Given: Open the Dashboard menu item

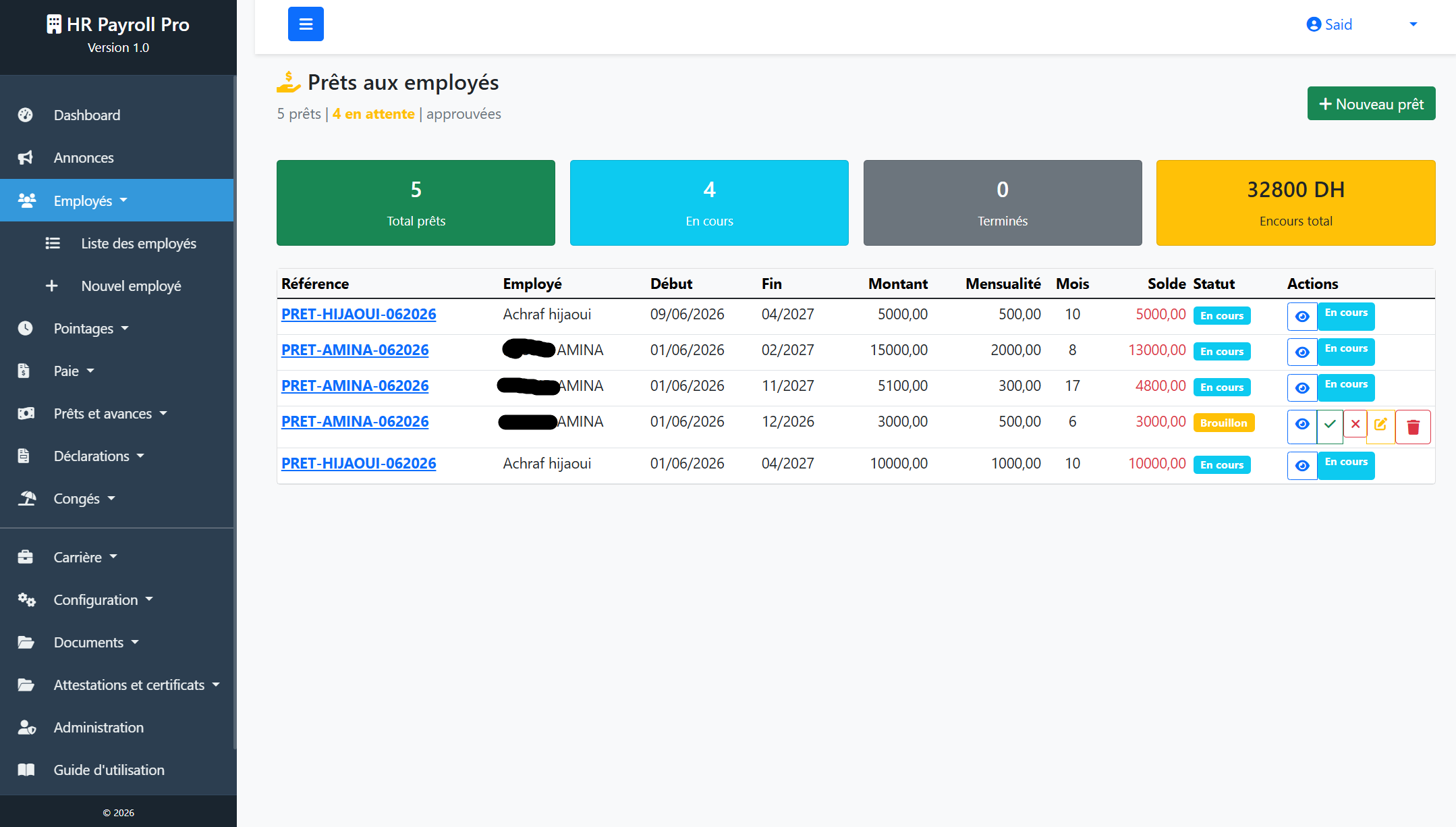Looking at the screenshot, I should pyautogui.click(x=117, y=115).
